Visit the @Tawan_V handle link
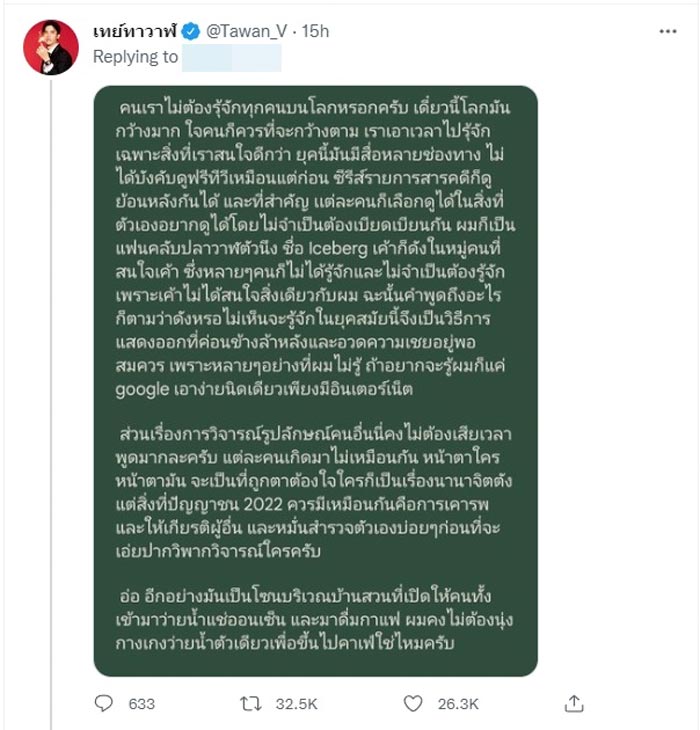The image size is (700, 730). (x=248, y=33)
